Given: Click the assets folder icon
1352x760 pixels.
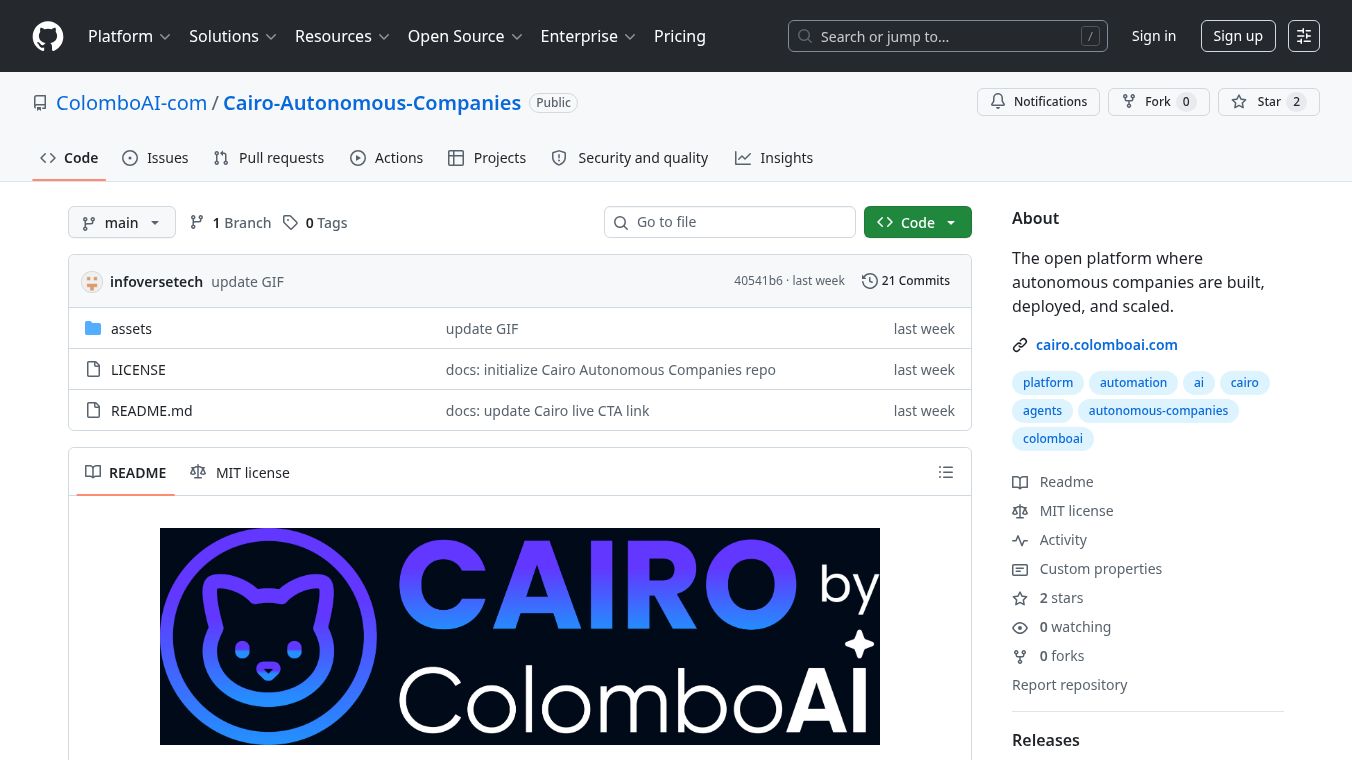Looking at the screenshot, I should pyautogui.click(x=93, y=329).
